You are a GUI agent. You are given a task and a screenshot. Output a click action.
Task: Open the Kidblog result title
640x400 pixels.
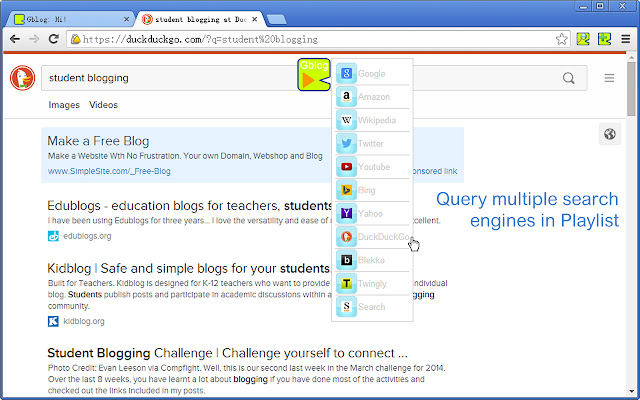click(188, 268)
